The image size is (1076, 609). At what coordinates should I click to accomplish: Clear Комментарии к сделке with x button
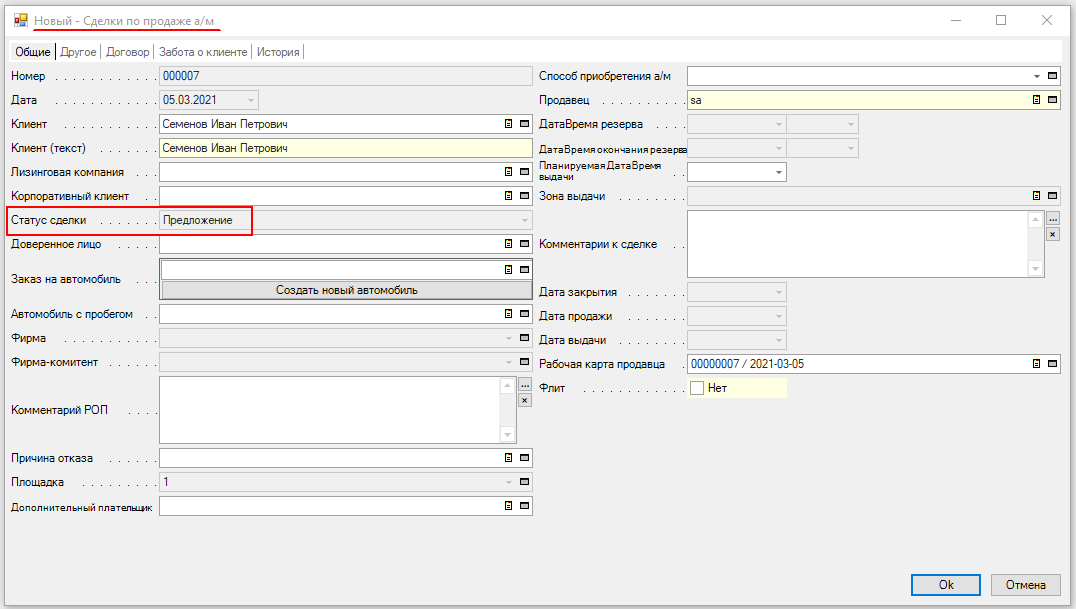click(x=1052, y=234)
